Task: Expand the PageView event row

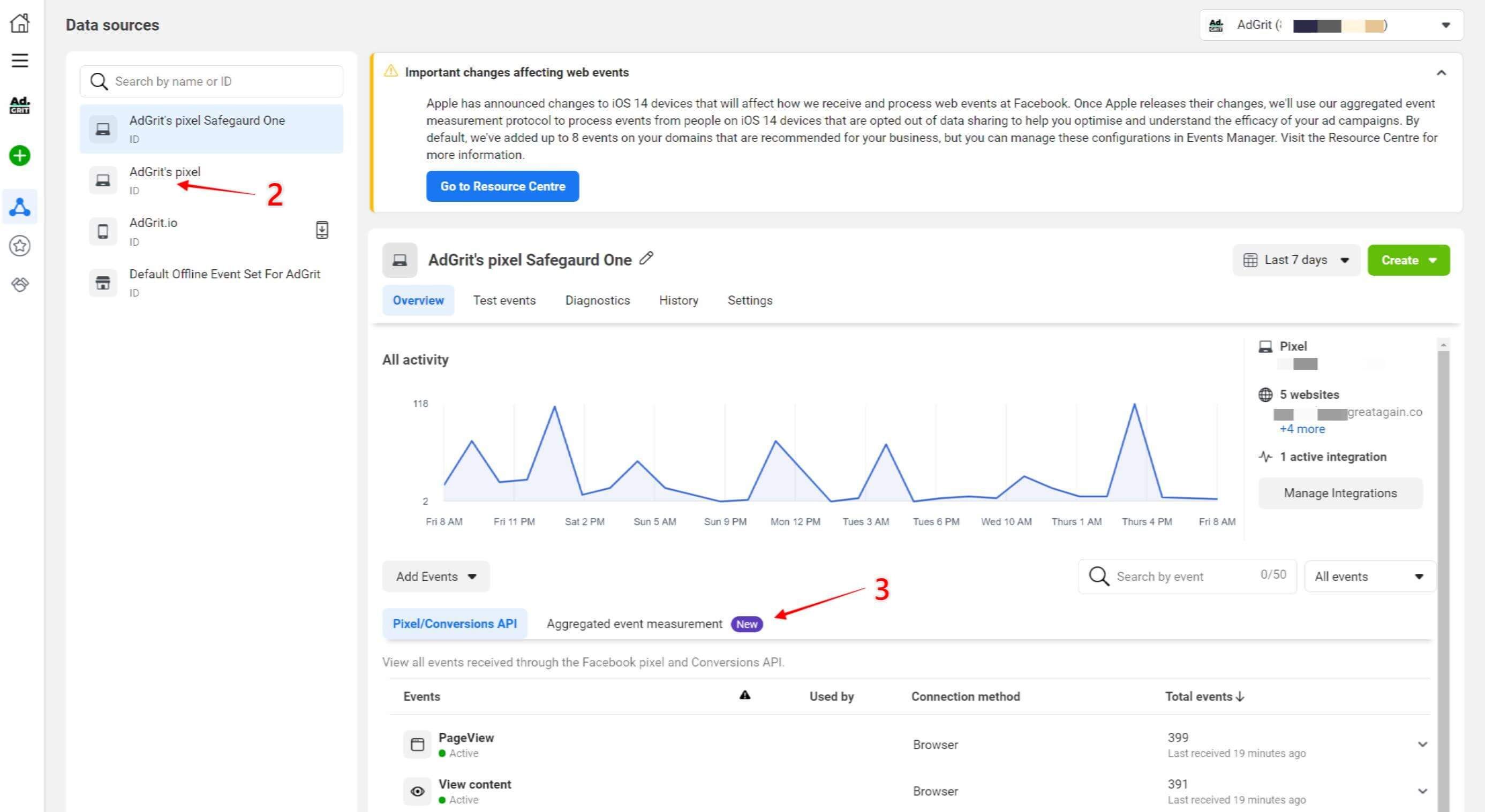Action: coord(1422,745)
